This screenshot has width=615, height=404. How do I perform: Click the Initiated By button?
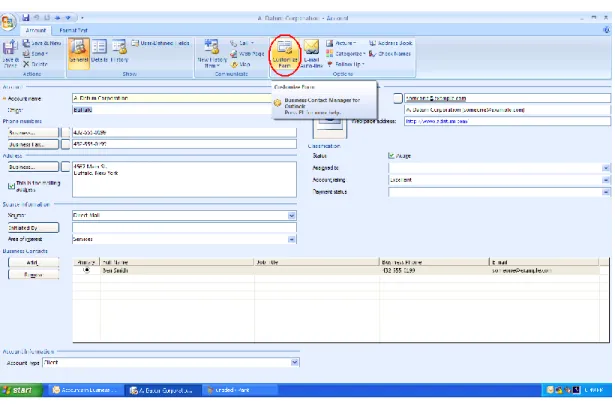tap(33, 227)
